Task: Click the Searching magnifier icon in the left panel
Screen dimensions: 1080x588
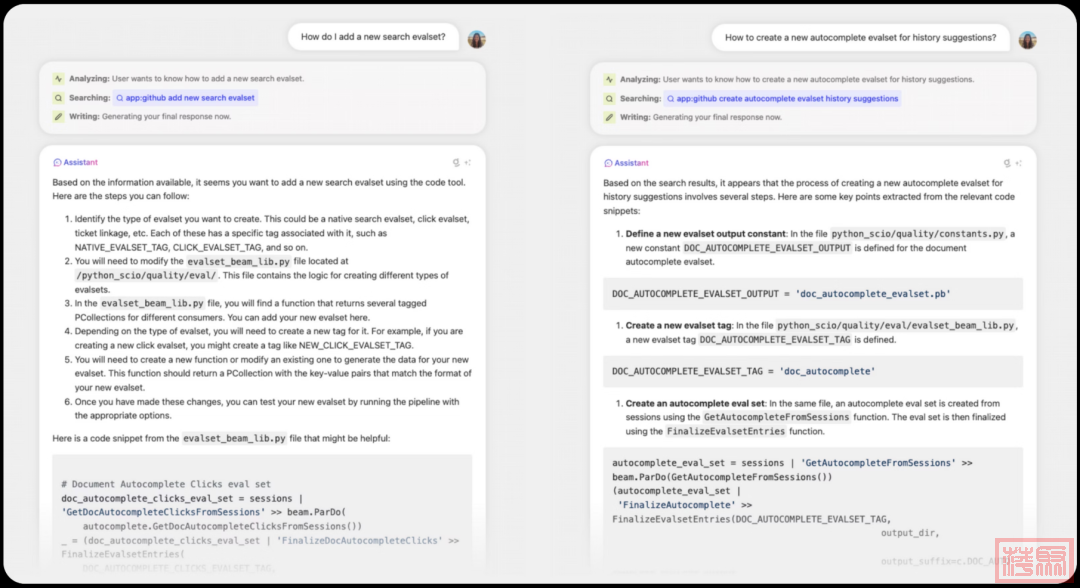Action: (x=59, y=98)
